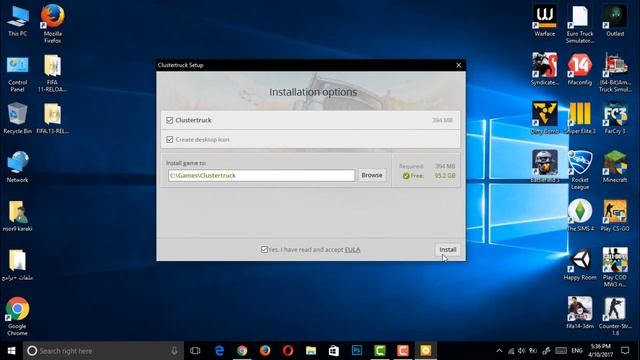Open Opera from the taskbar
This screenshot has height=360, width=640.
[x=288, y=351]
